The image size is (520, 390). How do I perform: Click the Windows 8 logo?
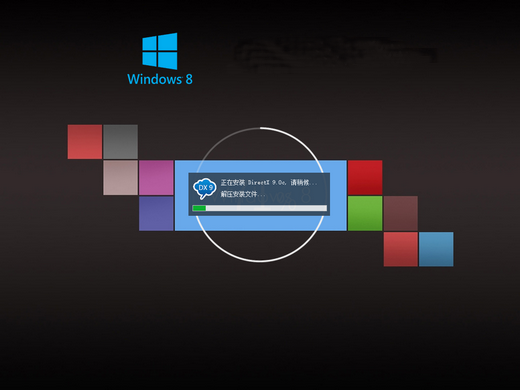(x=160, y=59)
